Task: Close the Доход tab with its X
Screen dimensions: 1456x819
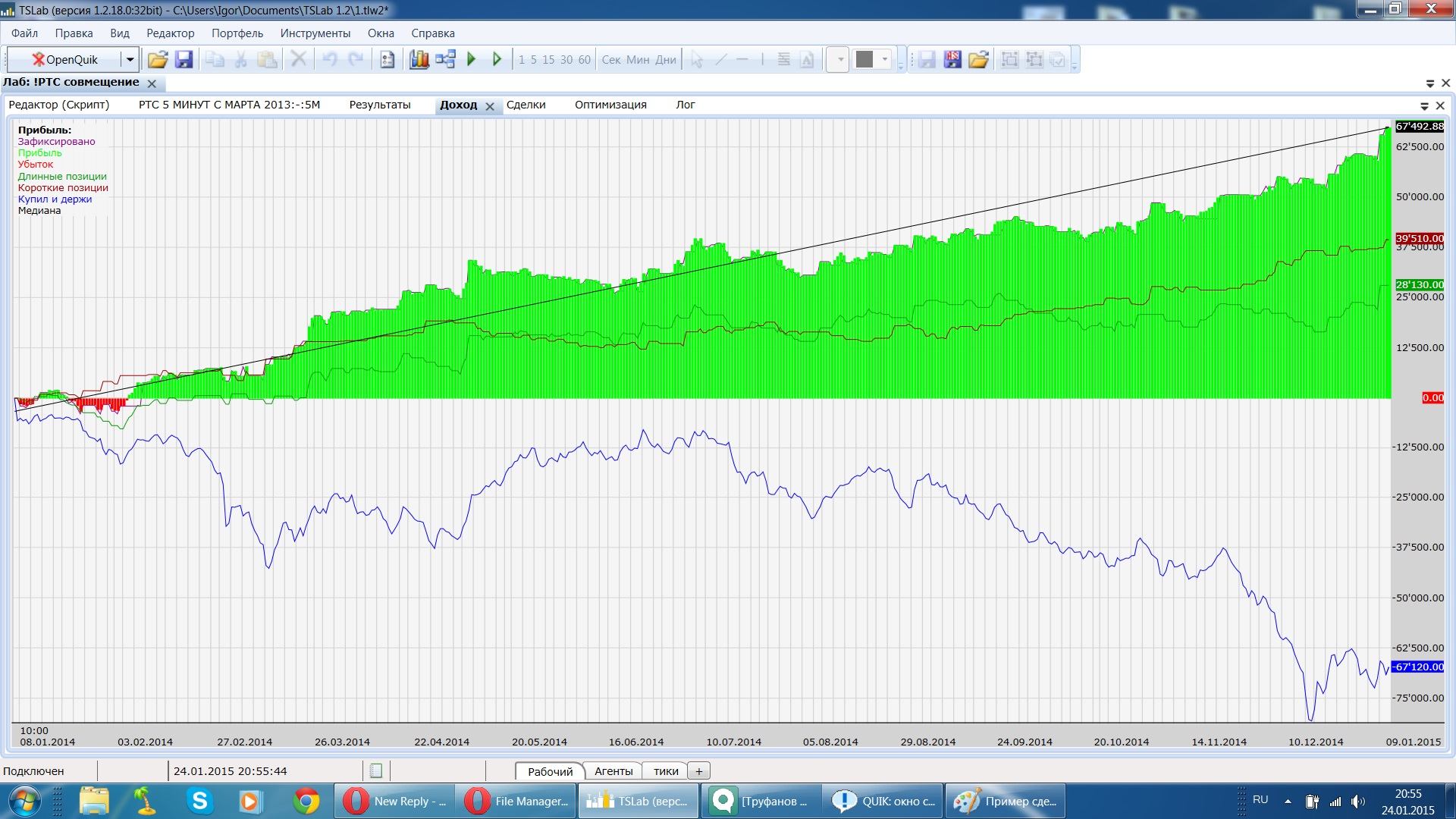Action: click(490, 106)
